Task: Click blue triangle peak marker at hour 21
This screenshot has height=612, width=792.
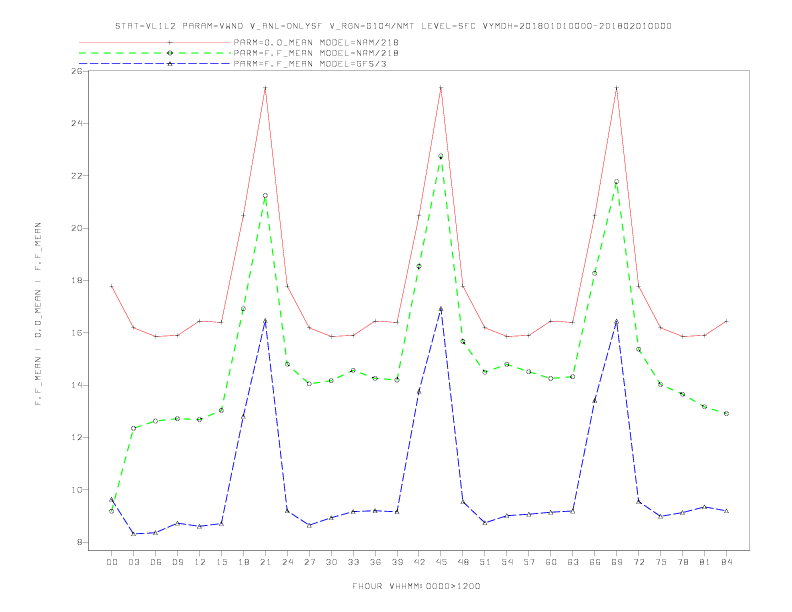Action: tap(265, 321)
